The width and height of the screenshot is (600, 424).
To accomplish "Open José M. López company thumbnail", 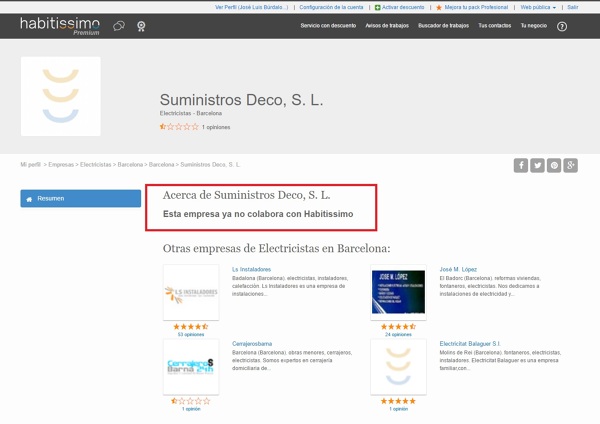I will 398,292.
